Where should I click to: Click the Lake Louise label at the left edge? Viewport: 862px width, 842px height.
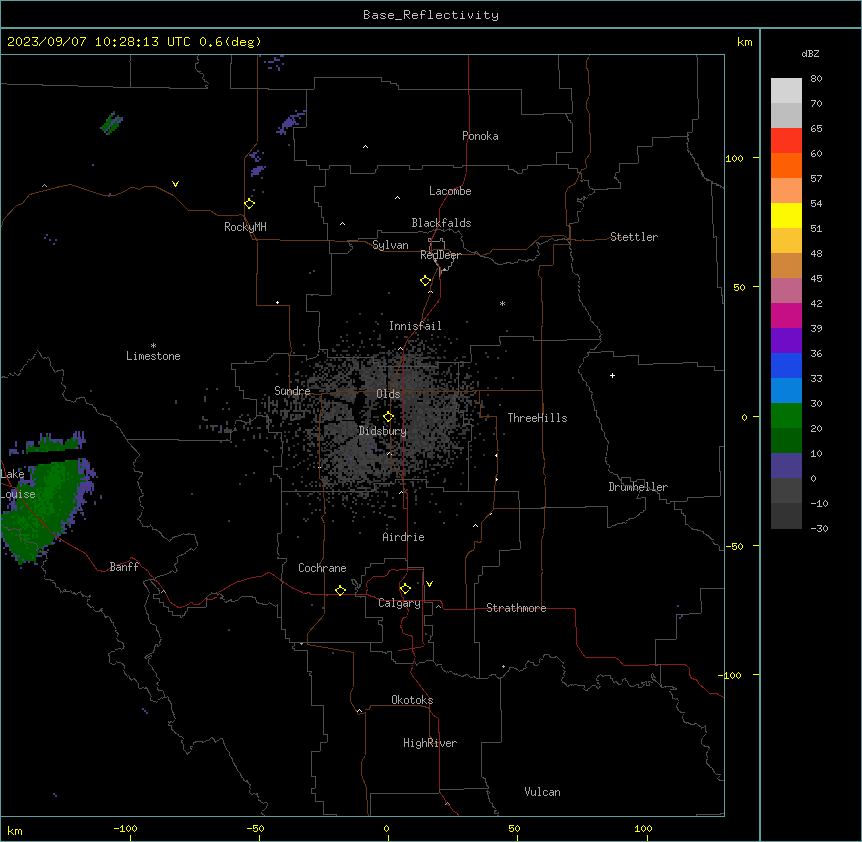[x=18, y=484]
